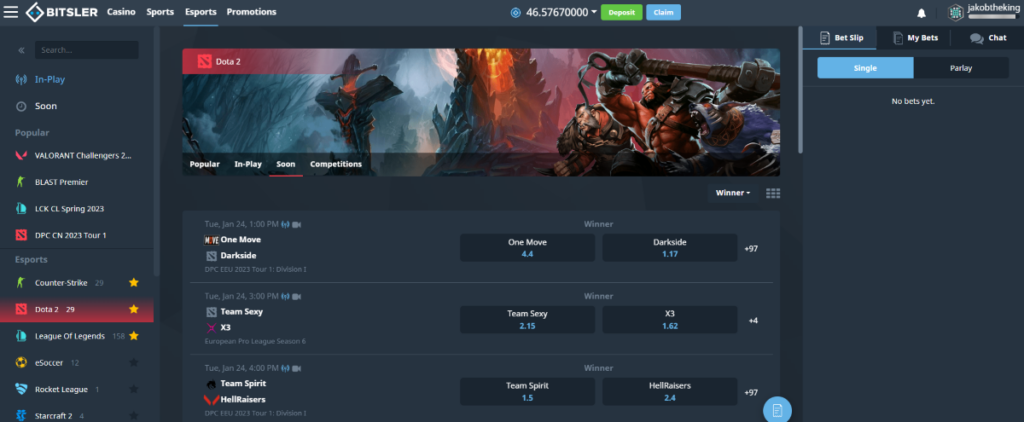Screen dimensions: 1024x422
Task: Expand +97 markets for One Move match
Action: tap(751, 249)
